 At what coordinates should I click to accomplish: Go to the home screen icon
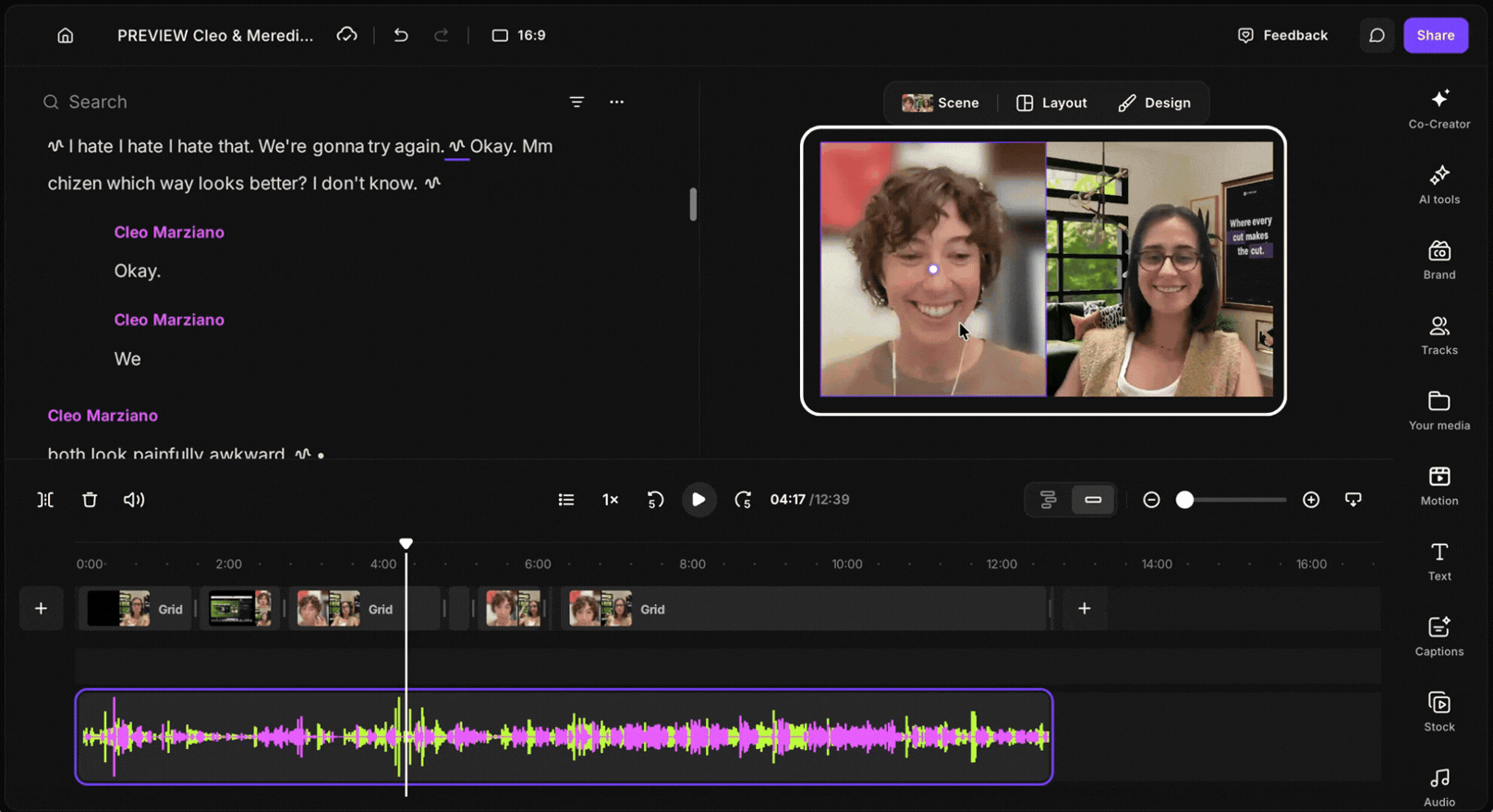65,35
